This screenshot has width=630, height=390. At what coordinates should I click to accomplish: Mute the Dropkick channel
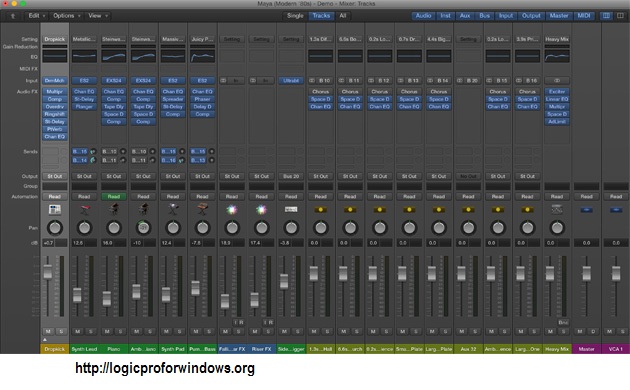[x=48, y=331]
